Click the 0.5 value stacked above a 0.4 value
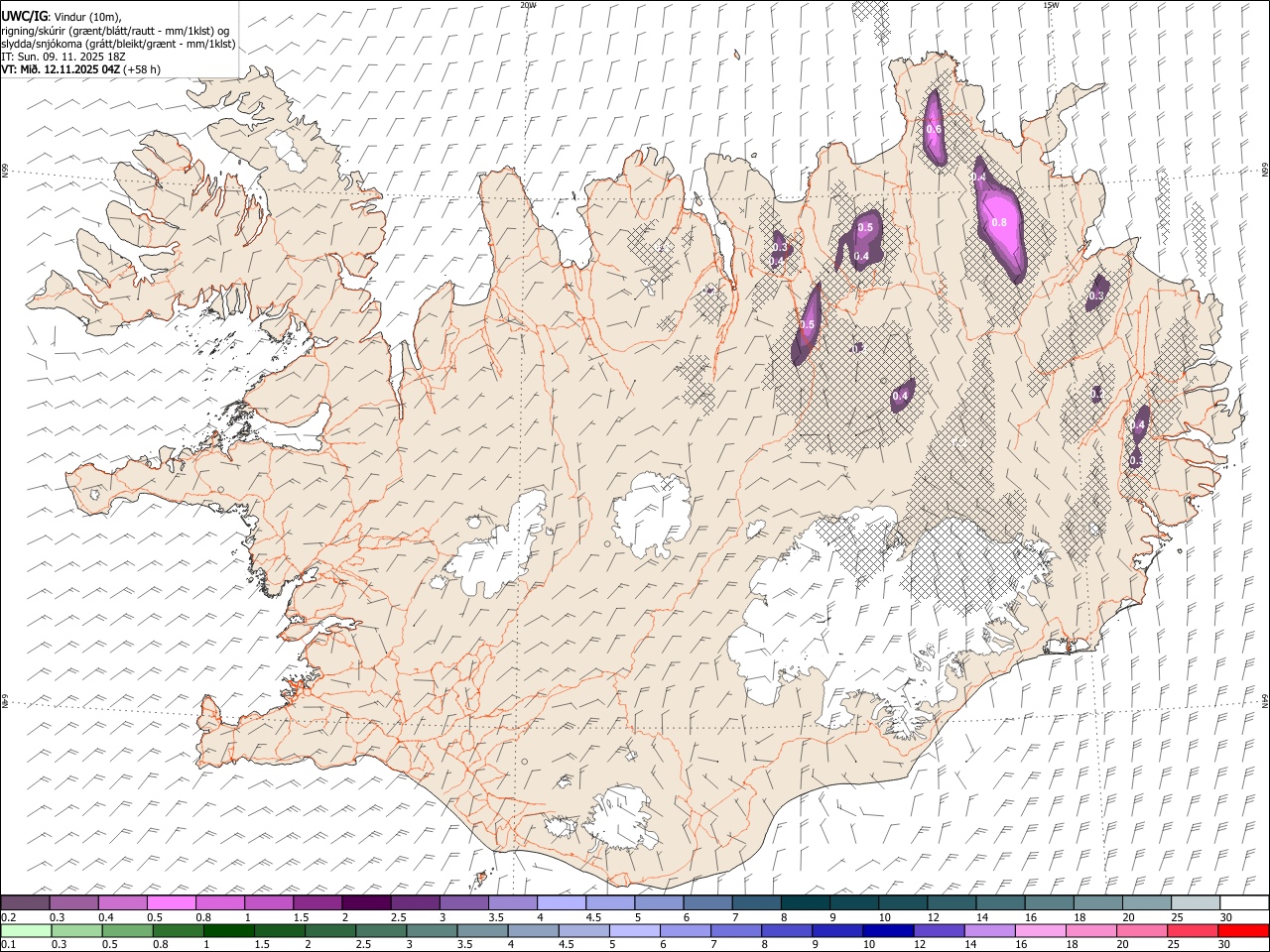This screenshot has height=952, width=1270. coord(864,227)
